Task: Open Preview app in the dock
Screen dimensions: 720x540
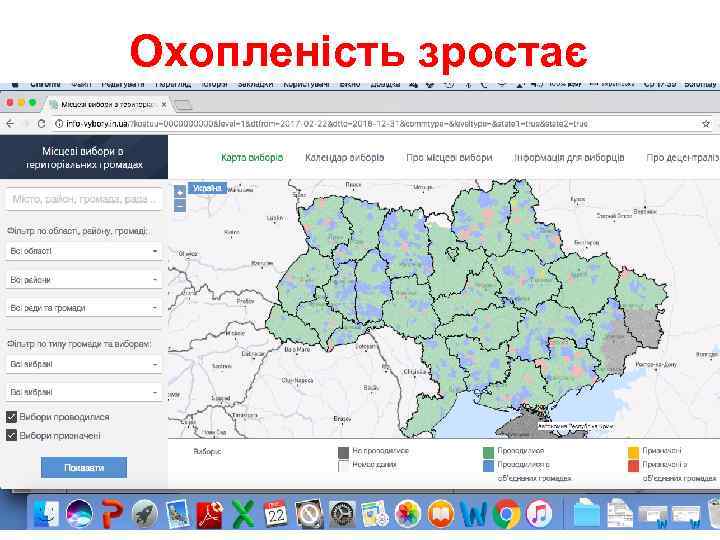Action: [x=178, y=514]
